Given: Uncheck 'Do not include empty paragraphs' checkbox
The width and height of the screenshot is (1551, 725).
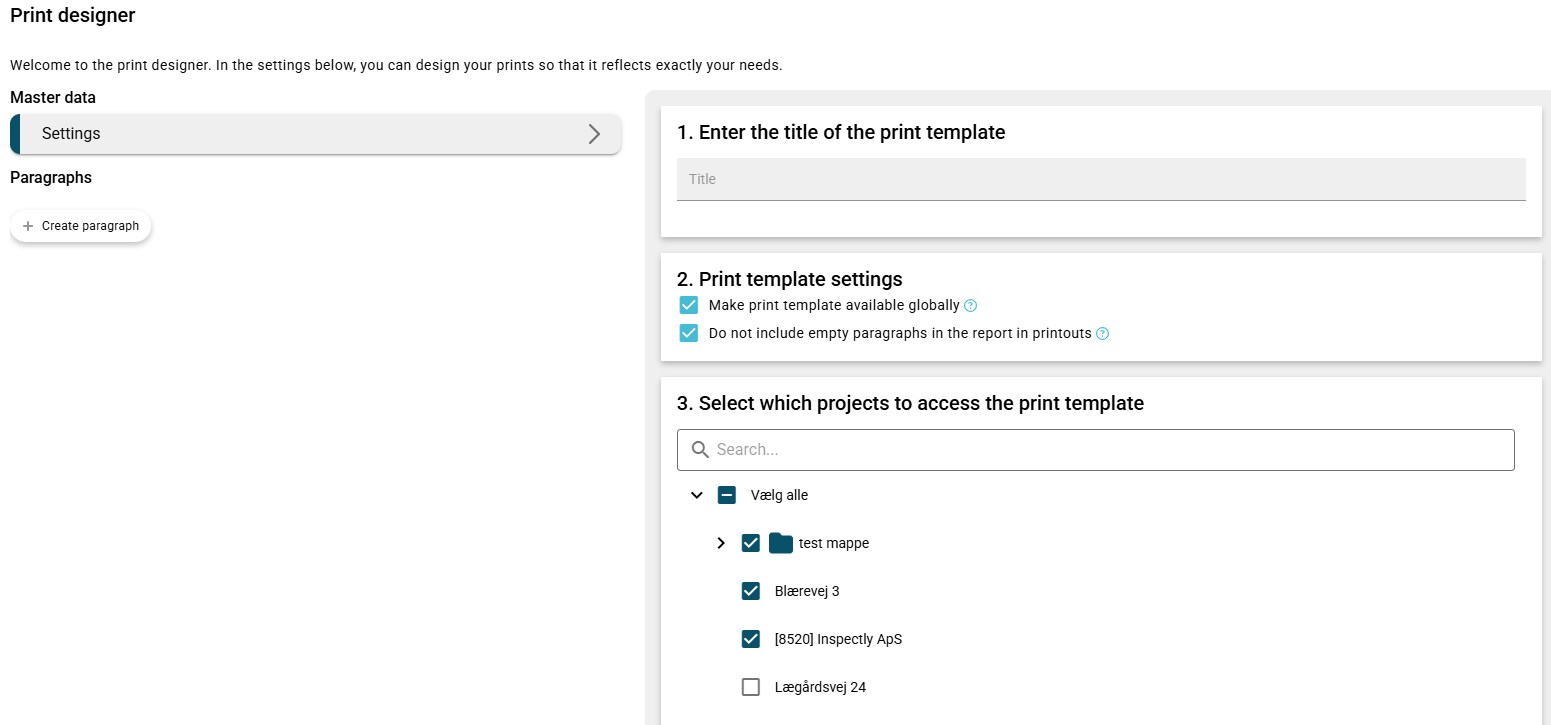Looking at the screenshot, I should click(688, 333).
